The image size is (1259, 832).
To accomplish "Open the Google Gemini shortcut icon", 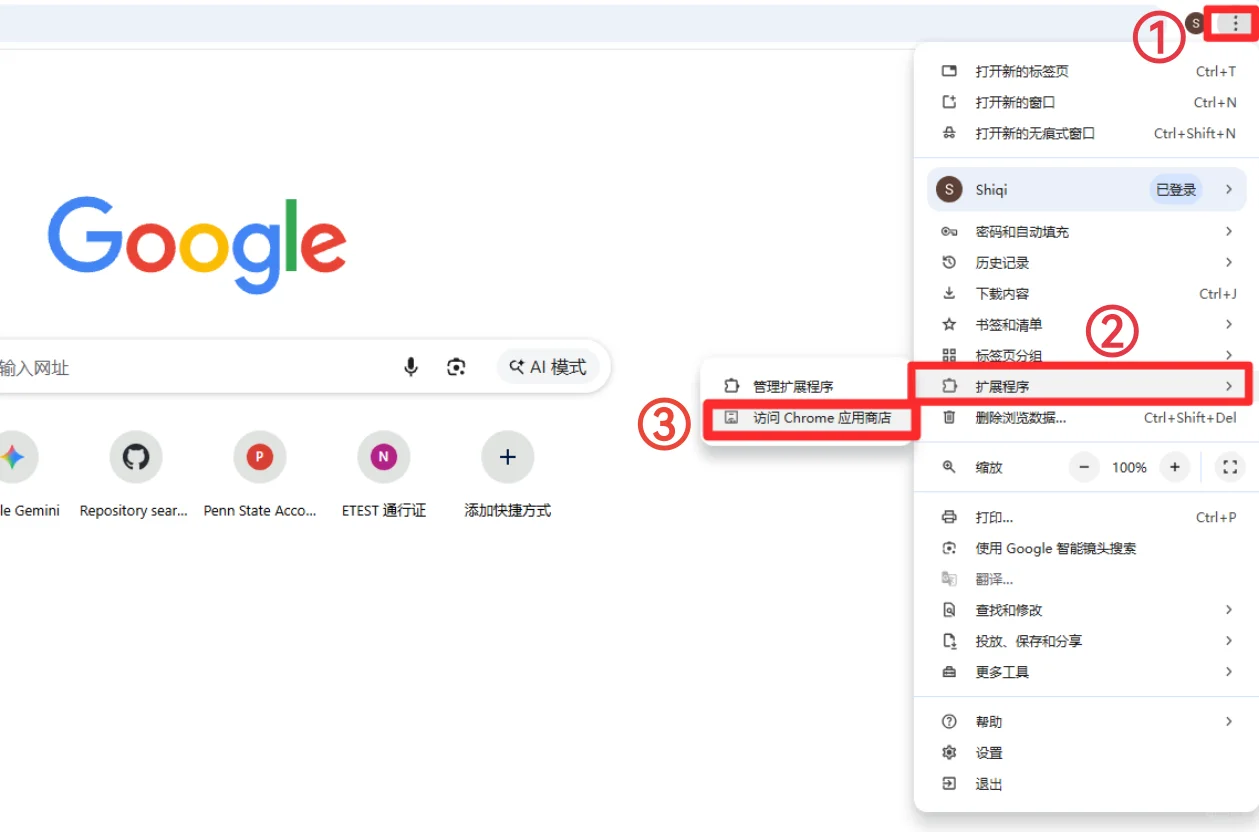I will 12,456.
